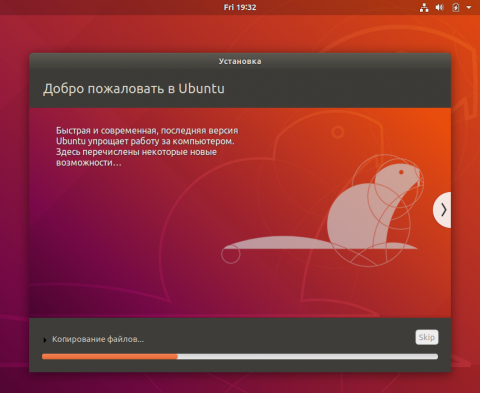Open the clock showing Fri 19:32
480x393 pixels.
click(x=240, y=7)
